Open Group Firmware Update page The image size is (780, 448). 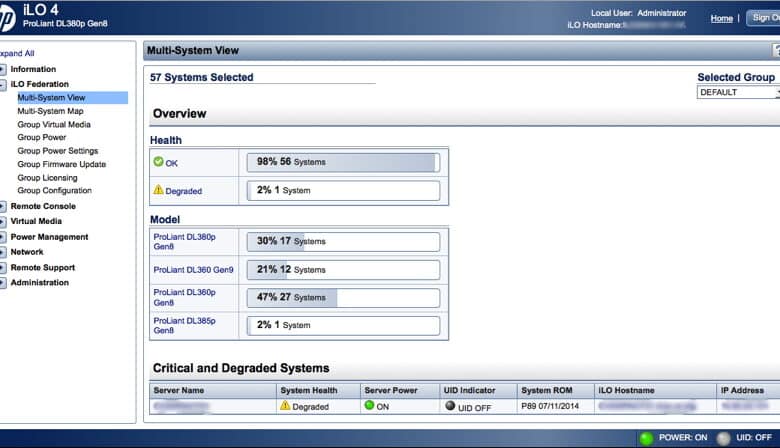click(62, 164)
